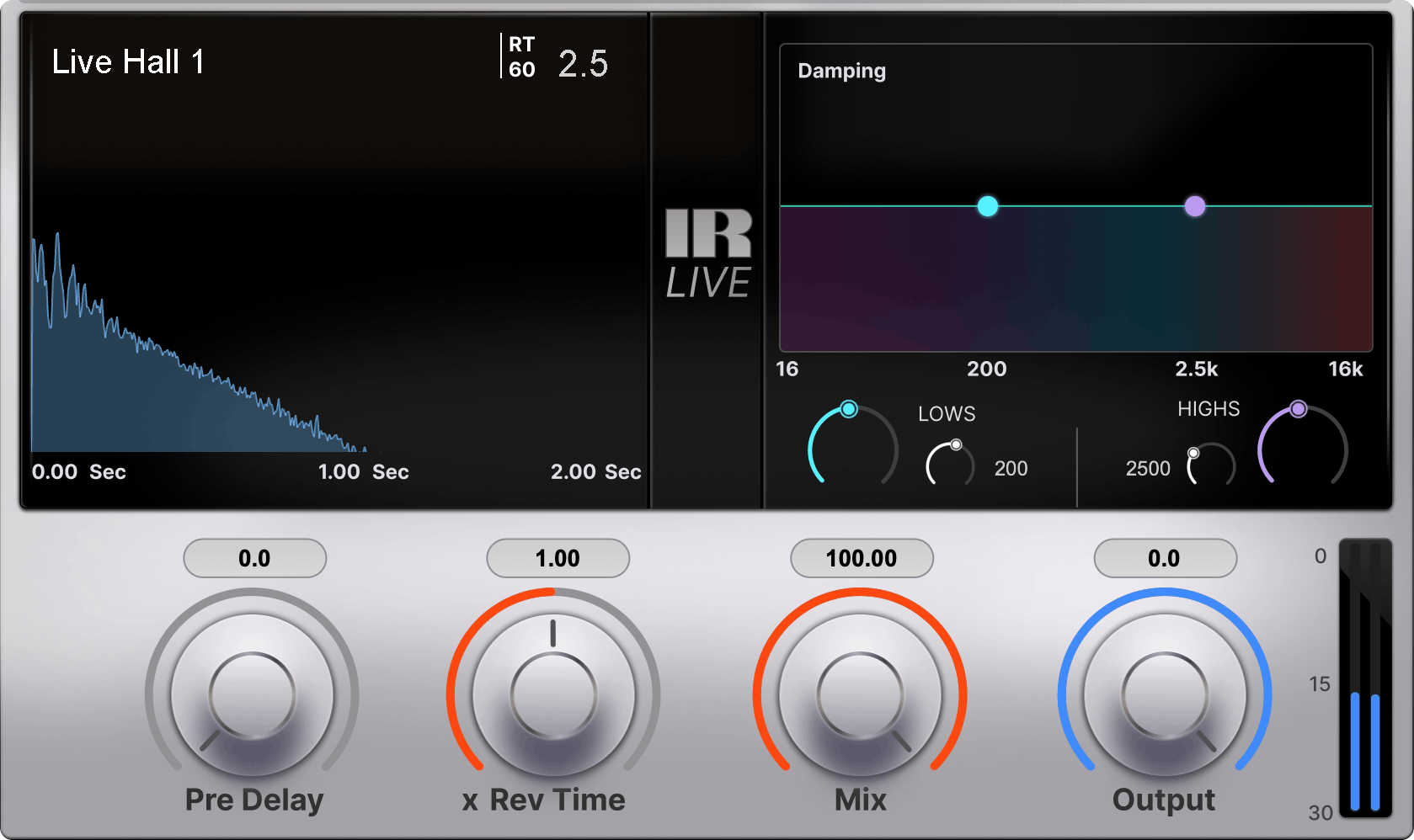Open the Live Hall 1 preset name
The image size is (1414, 840).
(128, 62)
